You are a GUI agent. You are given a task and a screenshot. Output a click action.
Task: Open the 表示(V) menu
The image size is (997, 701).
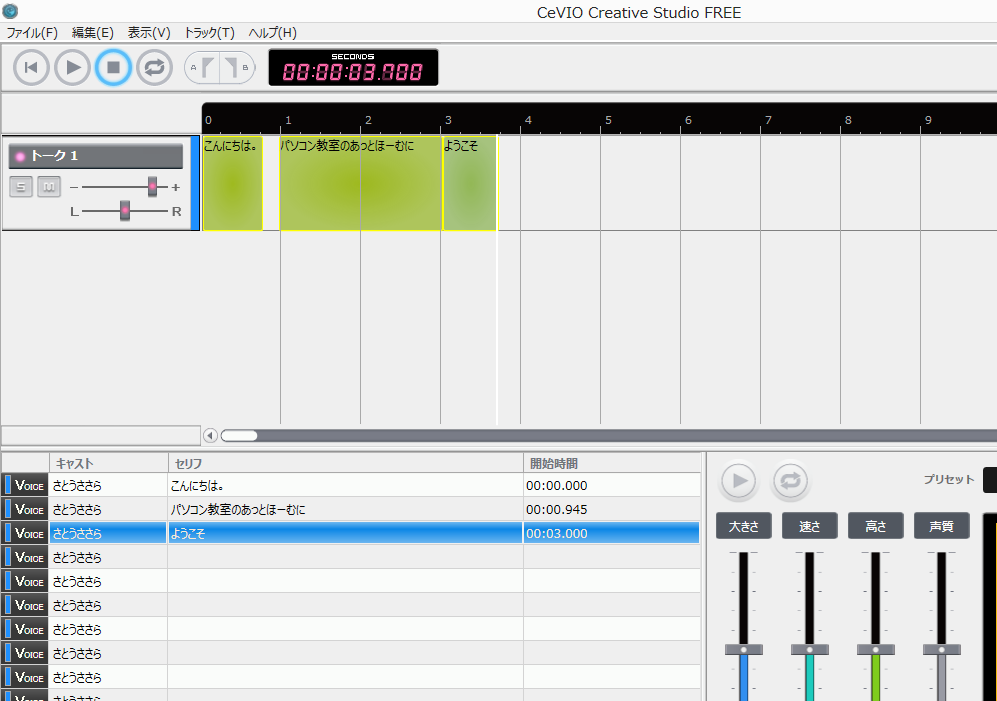(149, 33)
